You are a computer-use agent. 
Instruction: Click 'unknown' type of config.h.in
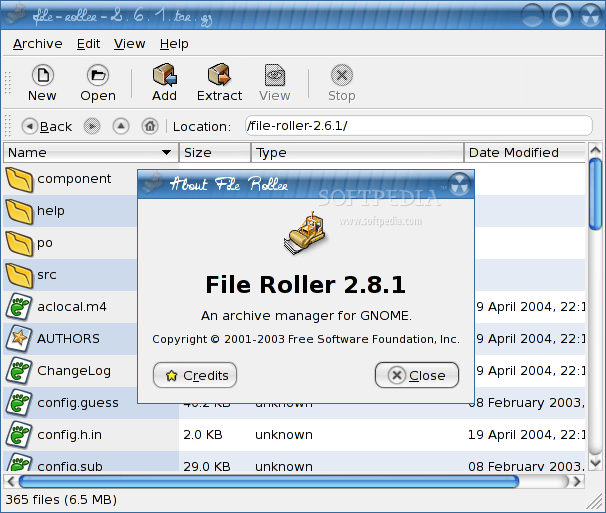[284, 435]
